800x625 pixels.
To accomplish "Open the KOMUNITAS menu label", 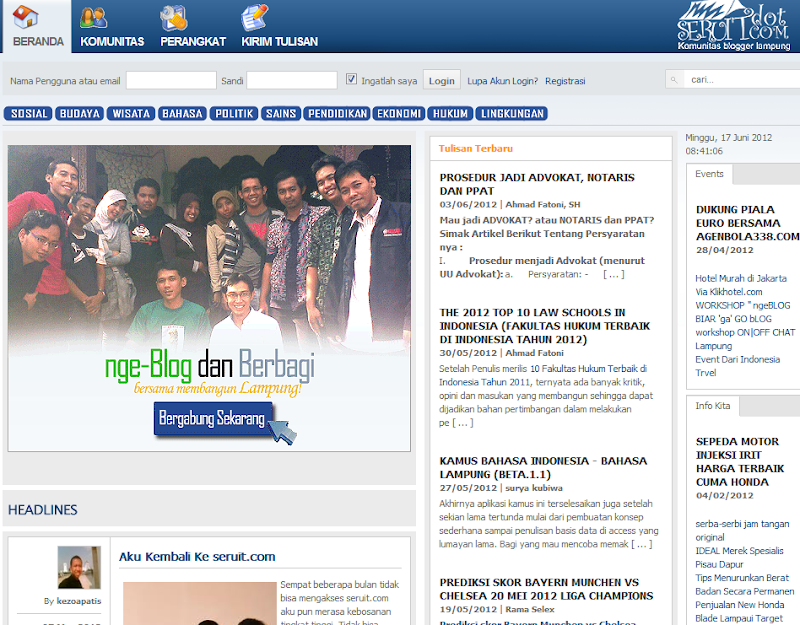I will 112,42.
